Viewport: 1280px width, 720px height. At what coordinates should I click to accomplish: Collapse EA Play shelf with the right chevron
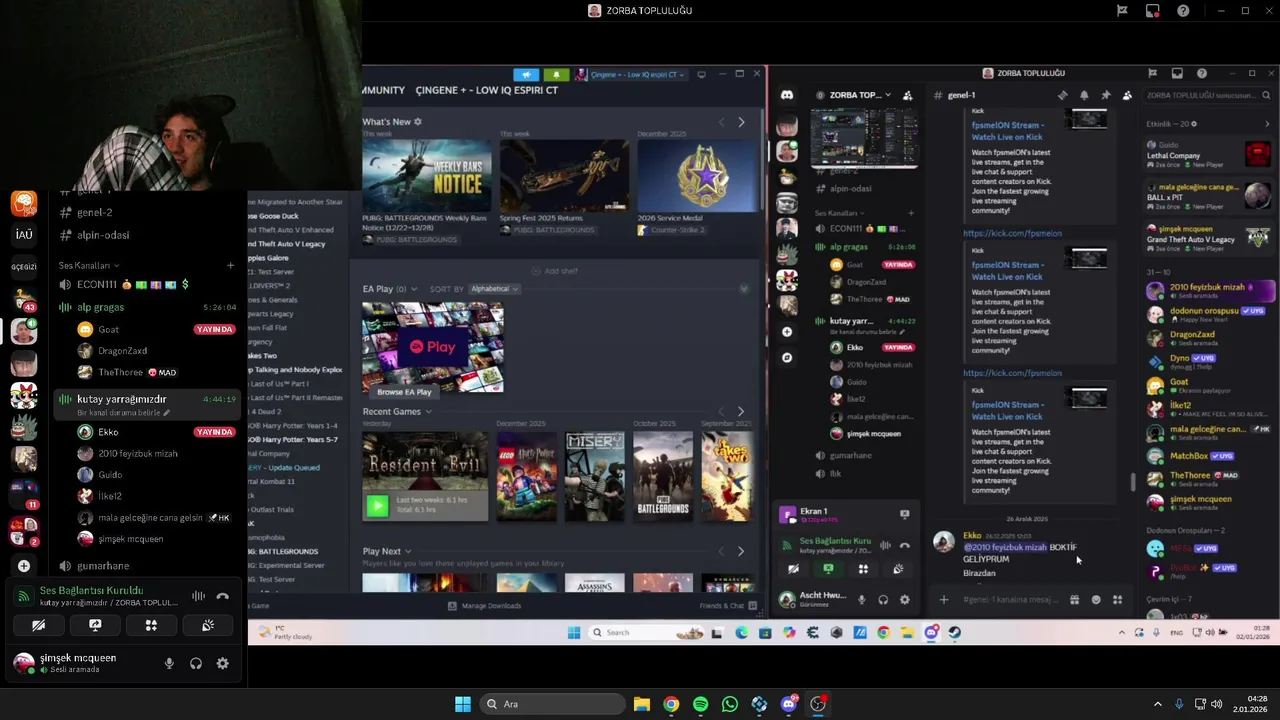pyautogui.click(x=743, y=289)
